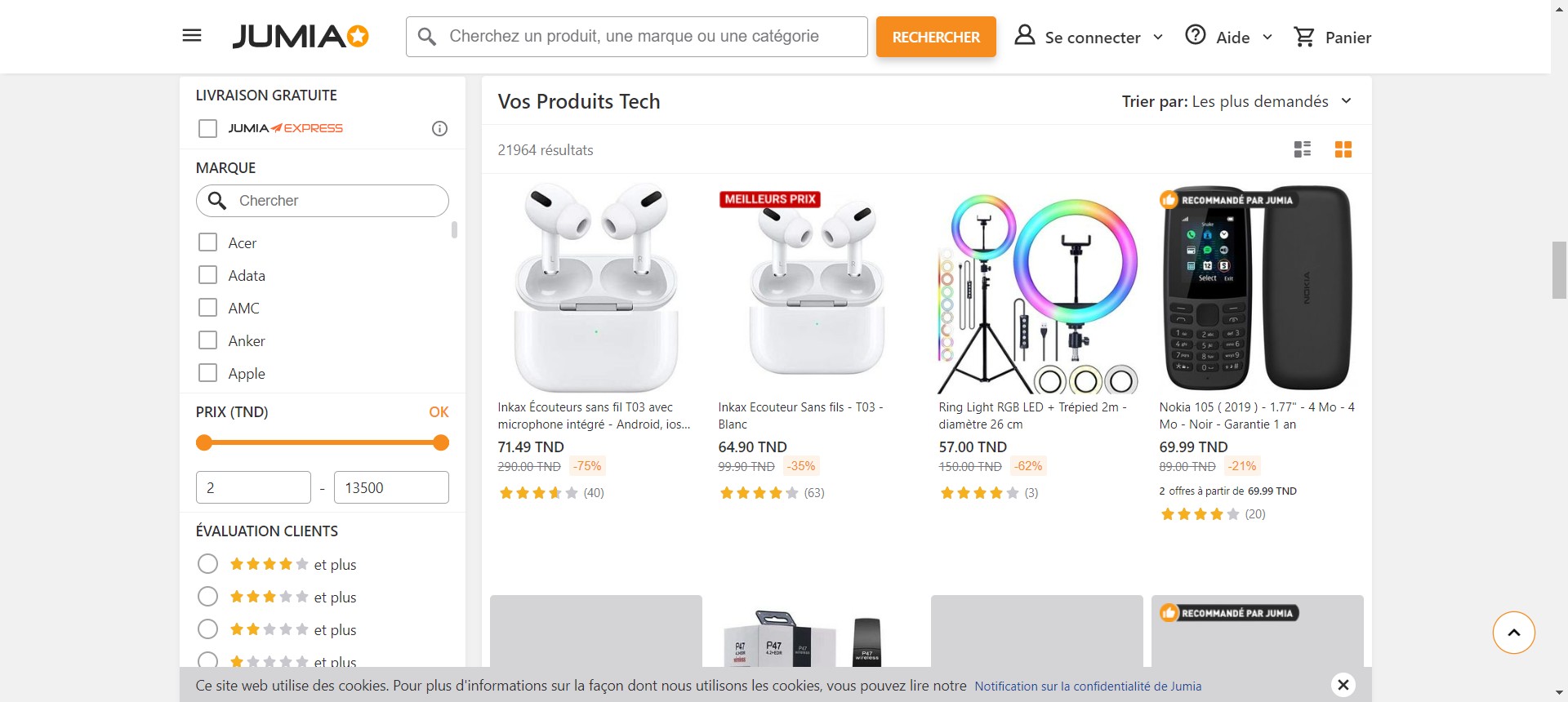The width and height of the screenshot is (1568, 702).
Task: Tick the Apple brand checkbox
Action: click(208, 373)
